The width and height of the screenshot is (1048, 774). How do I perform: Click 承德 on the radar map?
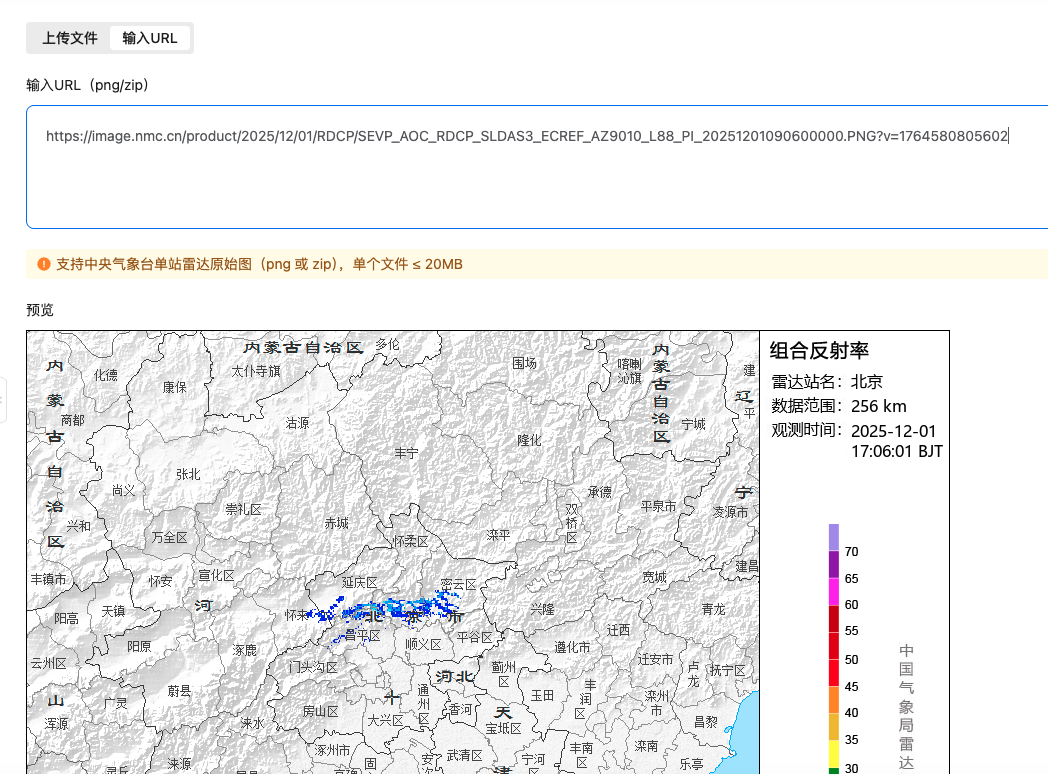pyautogui.click(x=599, y=491)
